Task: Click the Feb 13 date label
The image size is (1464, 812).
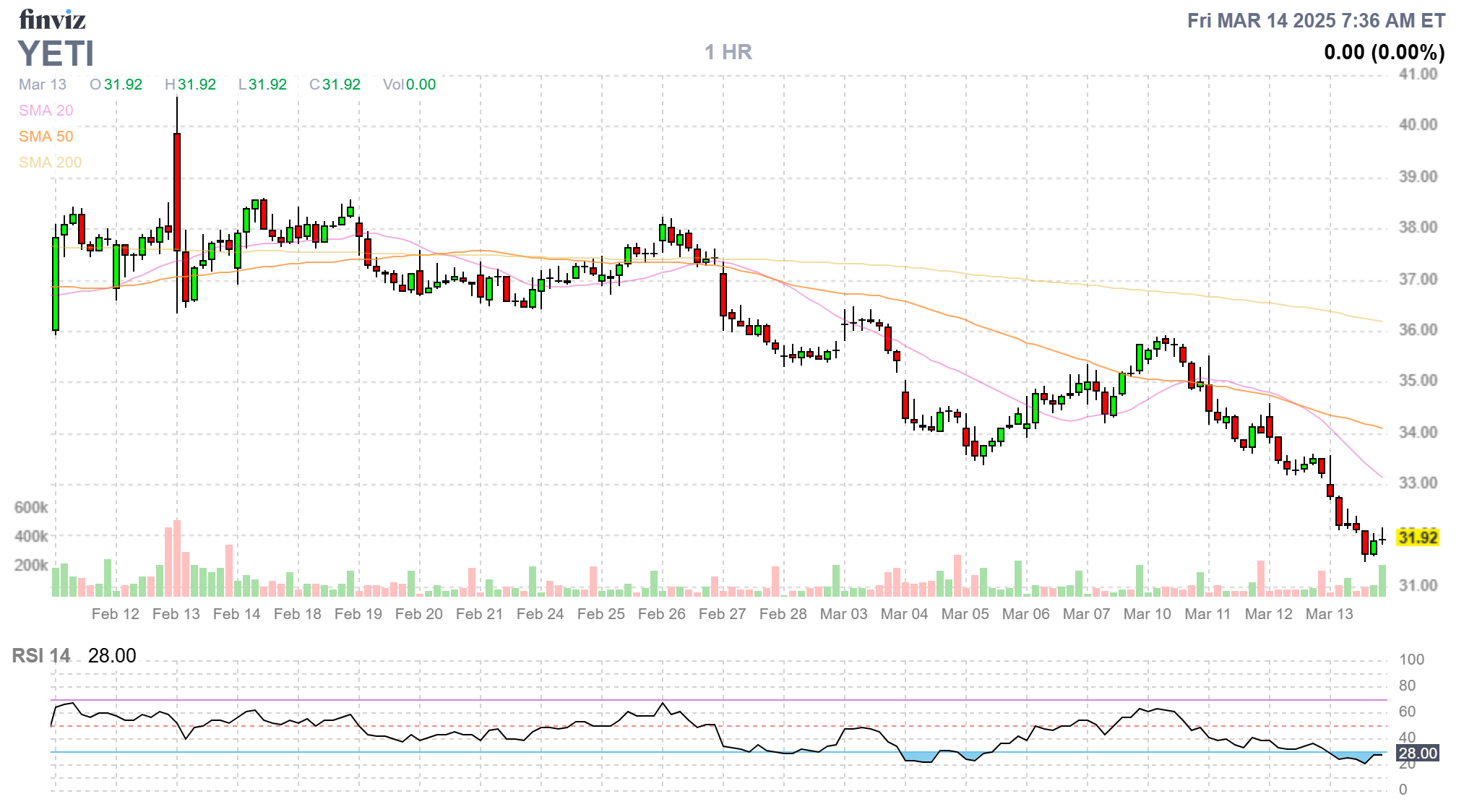Action: (176, 614)
